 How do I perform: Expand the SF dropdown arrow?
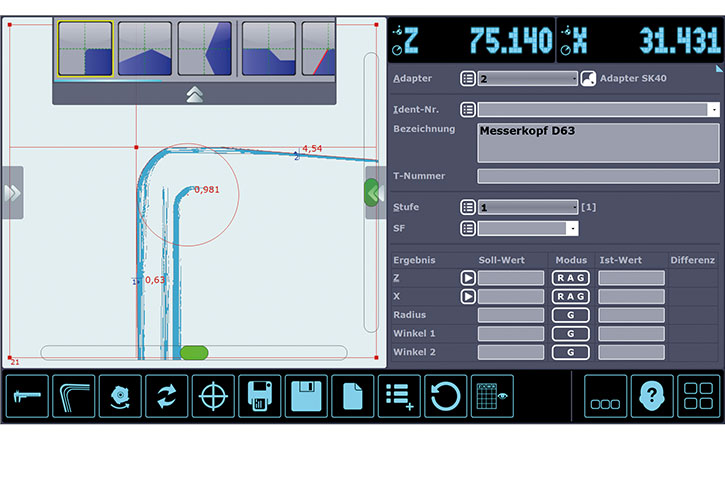click(x=572, y=228)
